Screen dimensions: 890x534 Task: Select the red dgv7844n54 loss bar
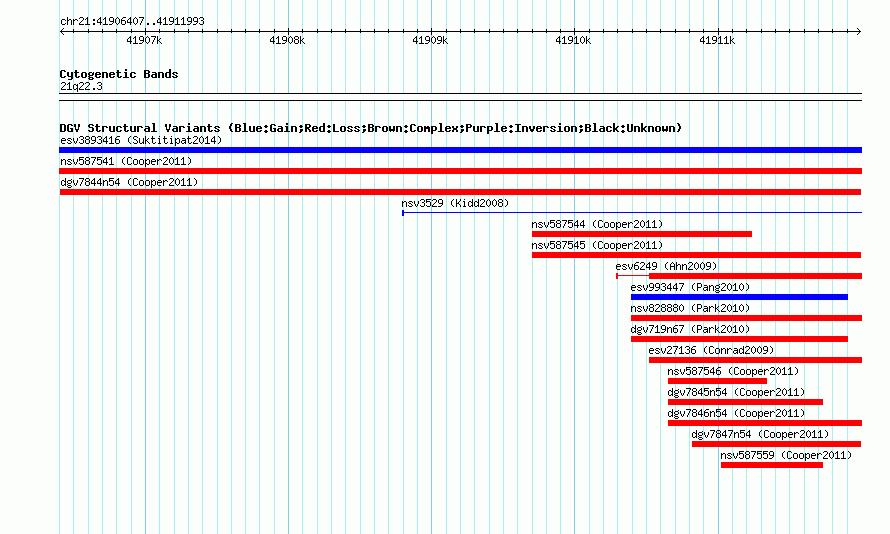[460, 192]
